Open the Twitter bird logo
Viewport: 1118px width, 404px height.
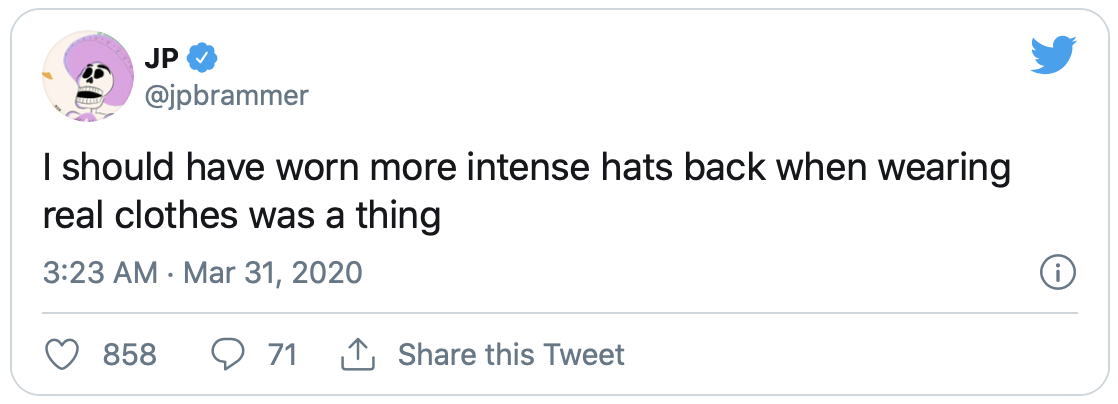point(1054,56)
